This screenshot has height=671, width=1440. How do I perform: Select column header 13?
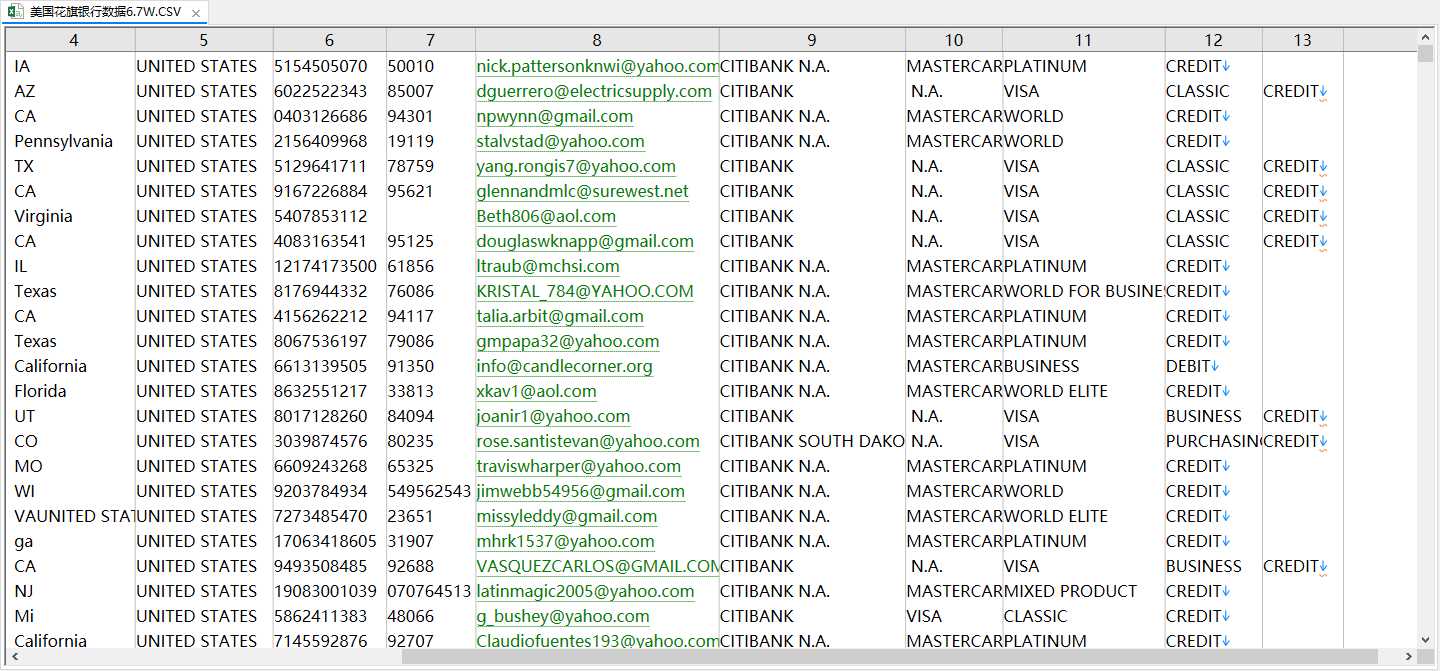(1302, 40)
